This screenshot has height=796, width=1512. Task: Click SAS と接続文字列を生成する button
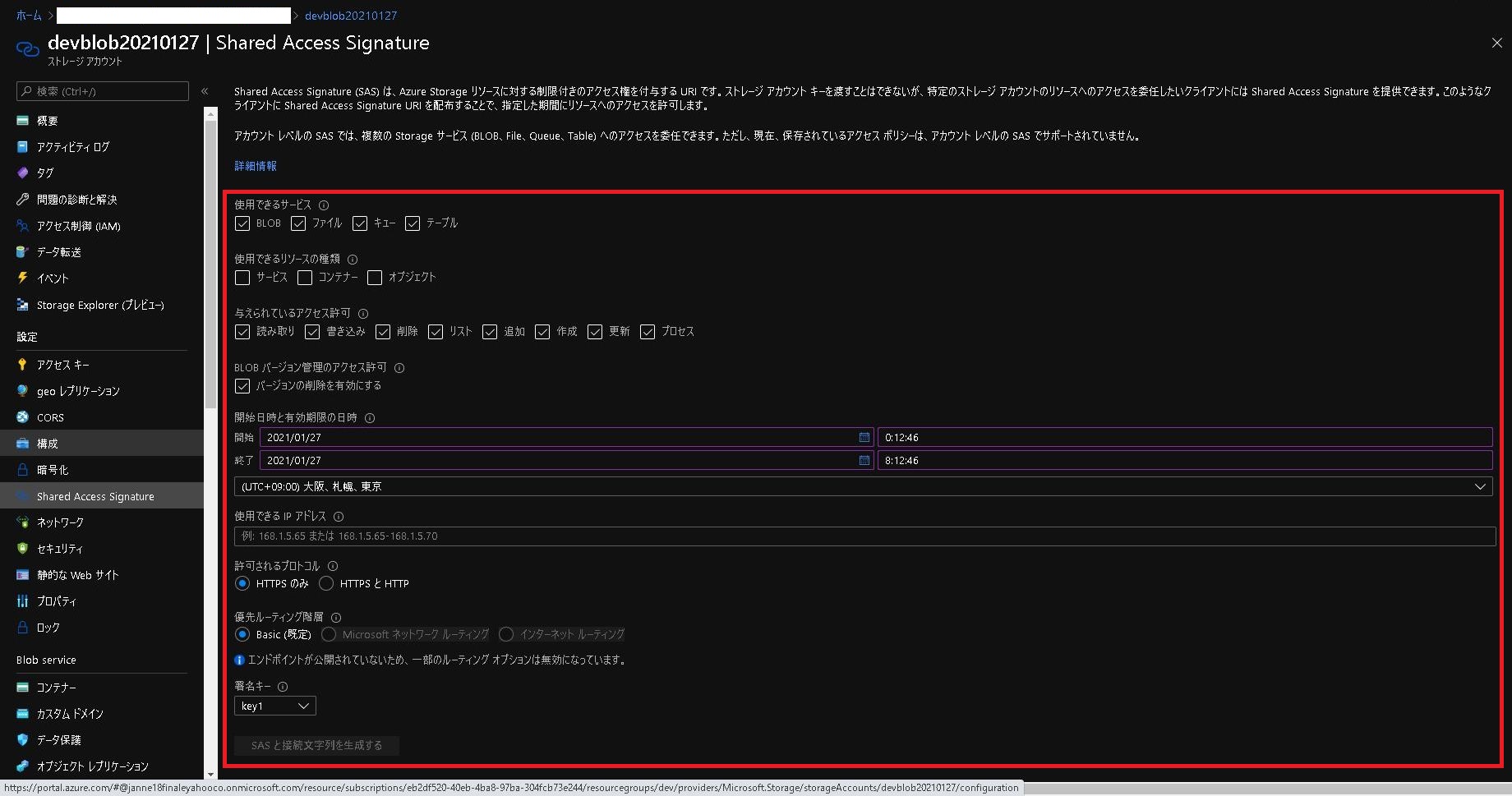[x=316, y=746]
